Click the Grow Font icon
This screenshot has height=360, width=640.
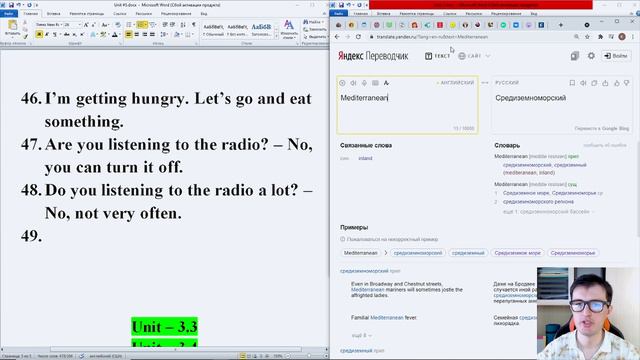tap(86, 25)
